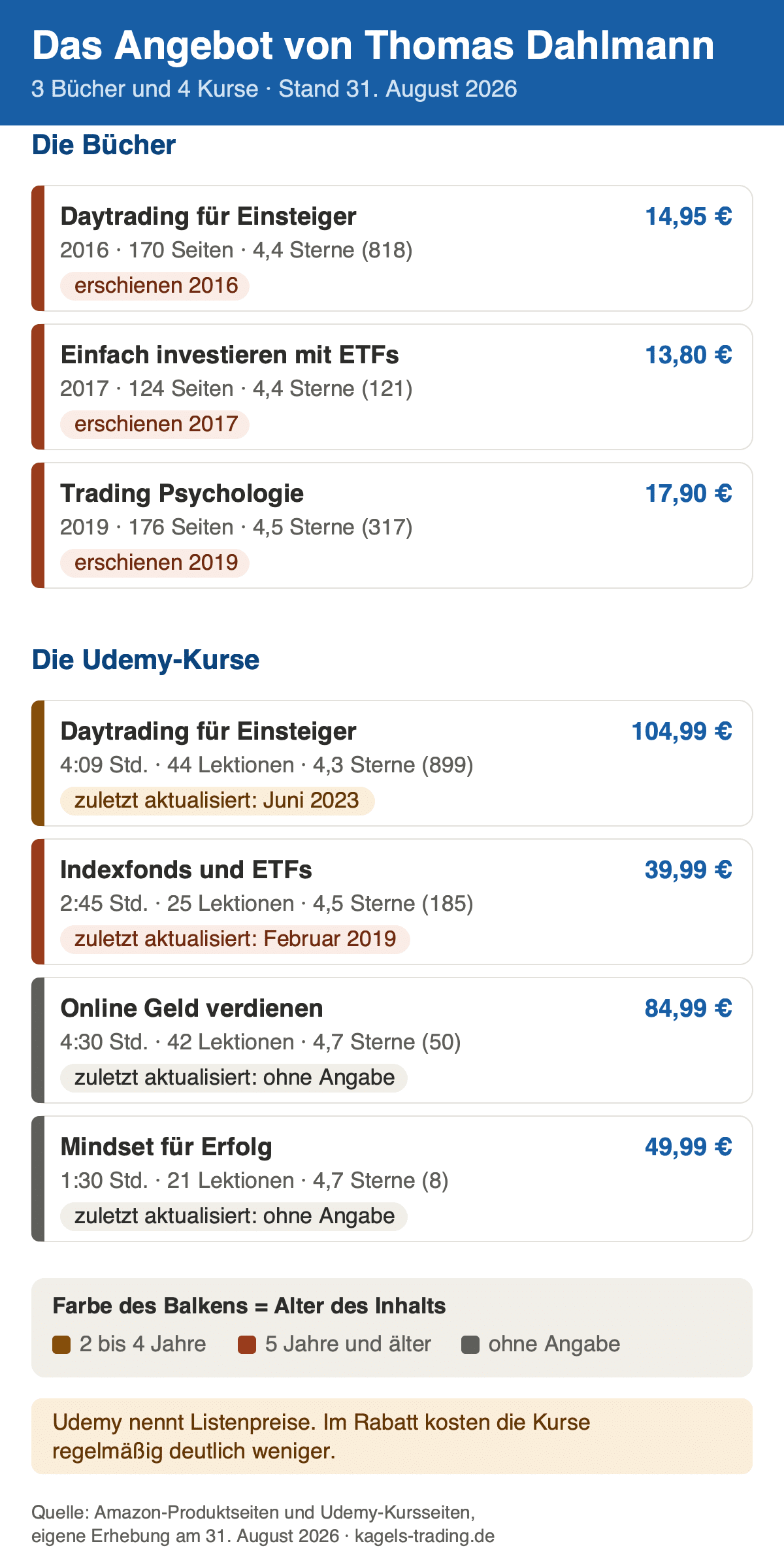The width and height of the screenshot is (784, 1563).
Task: Open the Indexfonds und ETFs course
Action: (392, 902)
